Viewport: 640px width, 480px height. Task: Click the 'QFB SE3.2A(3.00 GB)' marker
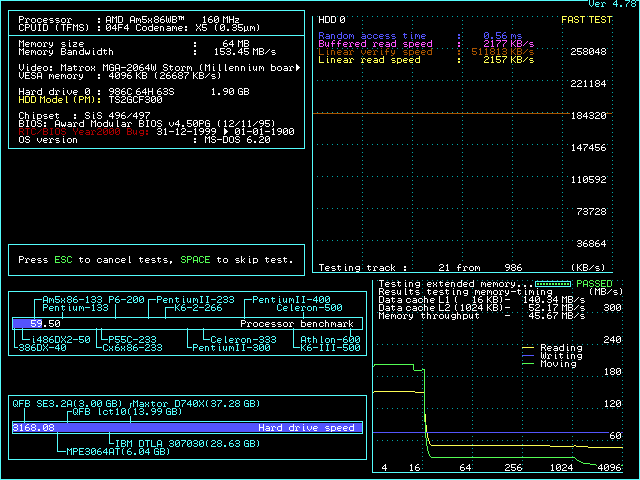(67, 404)
